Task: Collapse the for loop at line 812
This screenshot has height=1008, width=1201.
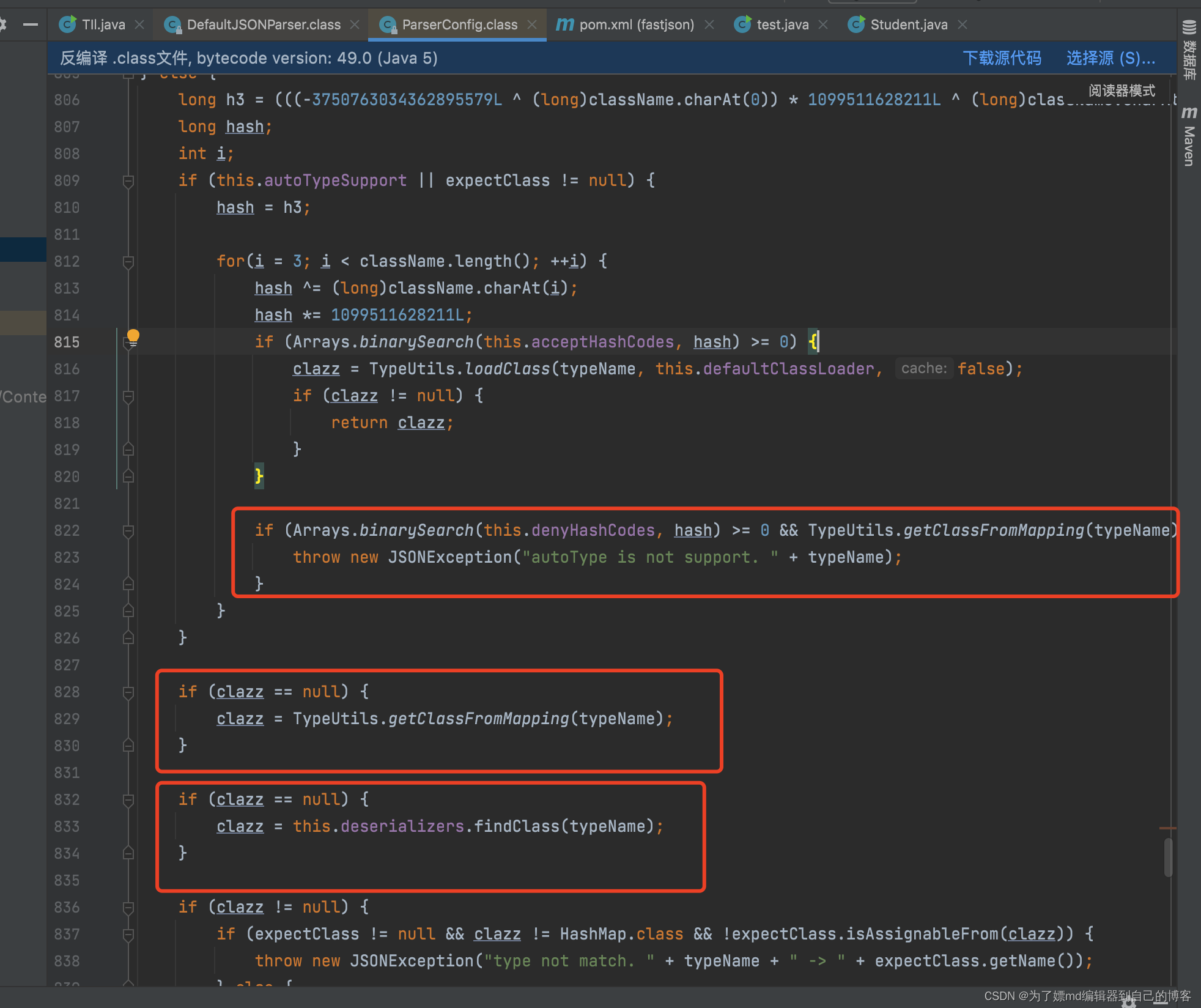Action: tap(128, 262)
